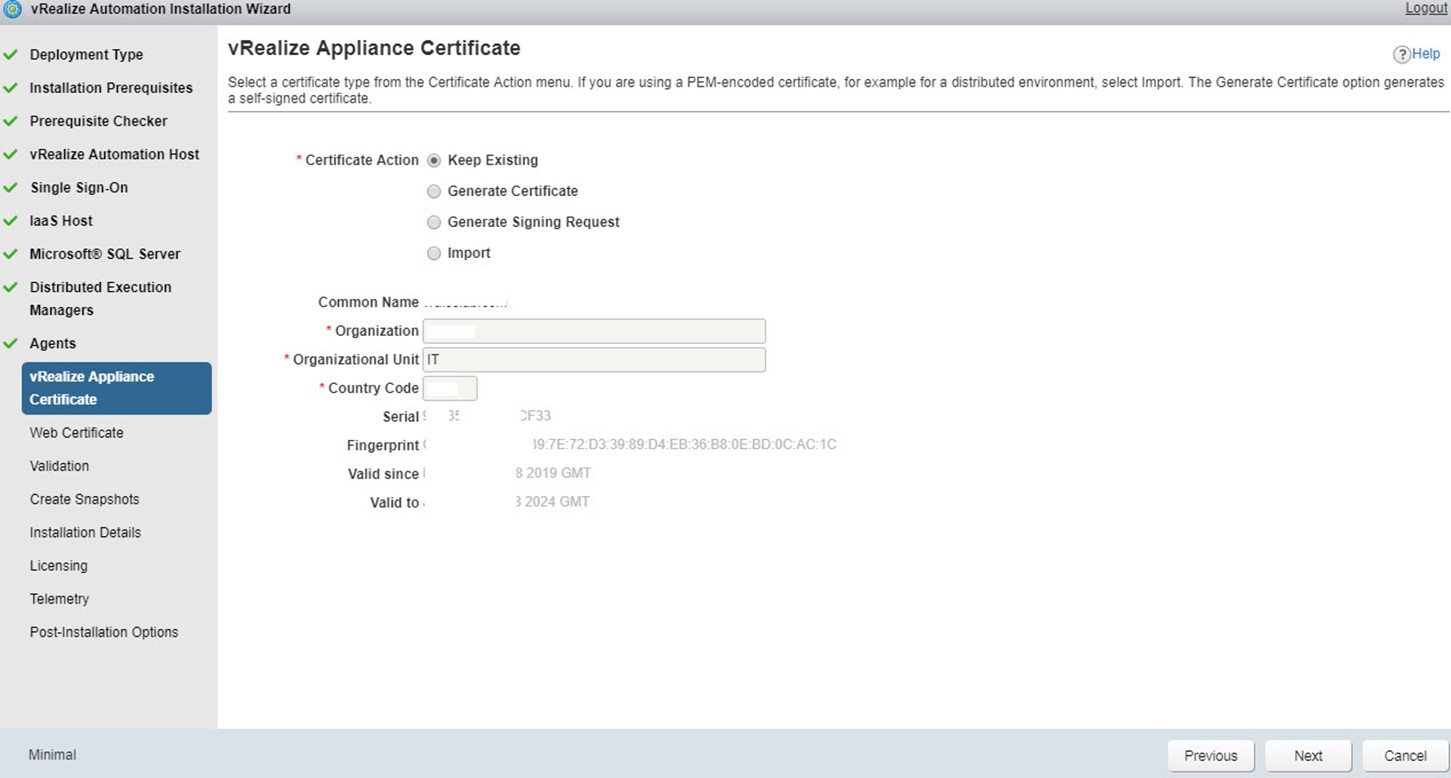
Task: Go to Deployment Type step
Action: (x=86, y=55)
